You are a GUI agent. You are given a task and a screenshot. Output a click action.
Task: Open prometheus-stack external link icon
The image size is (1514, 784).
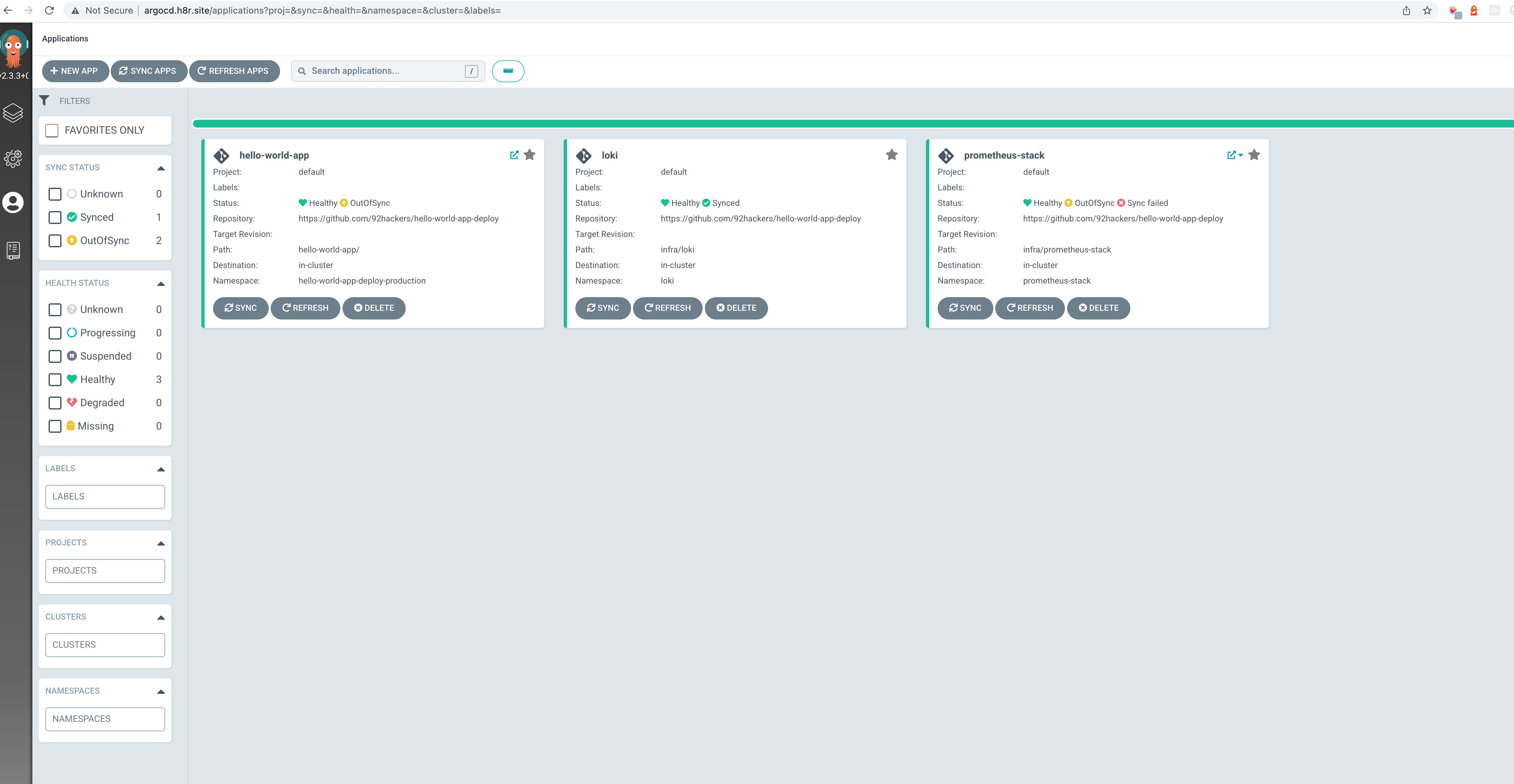tap(1231, 155)
